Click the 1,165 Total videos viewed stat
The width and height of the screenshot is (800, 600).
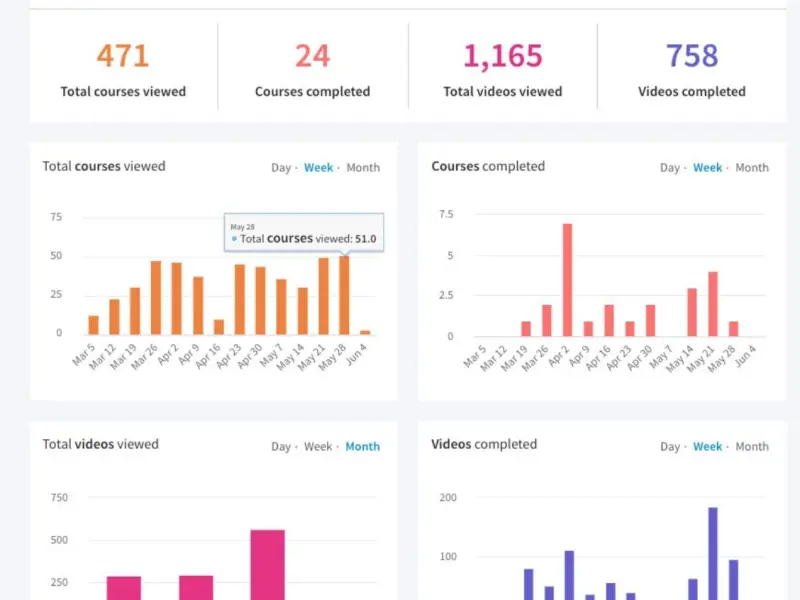[503, 57]
